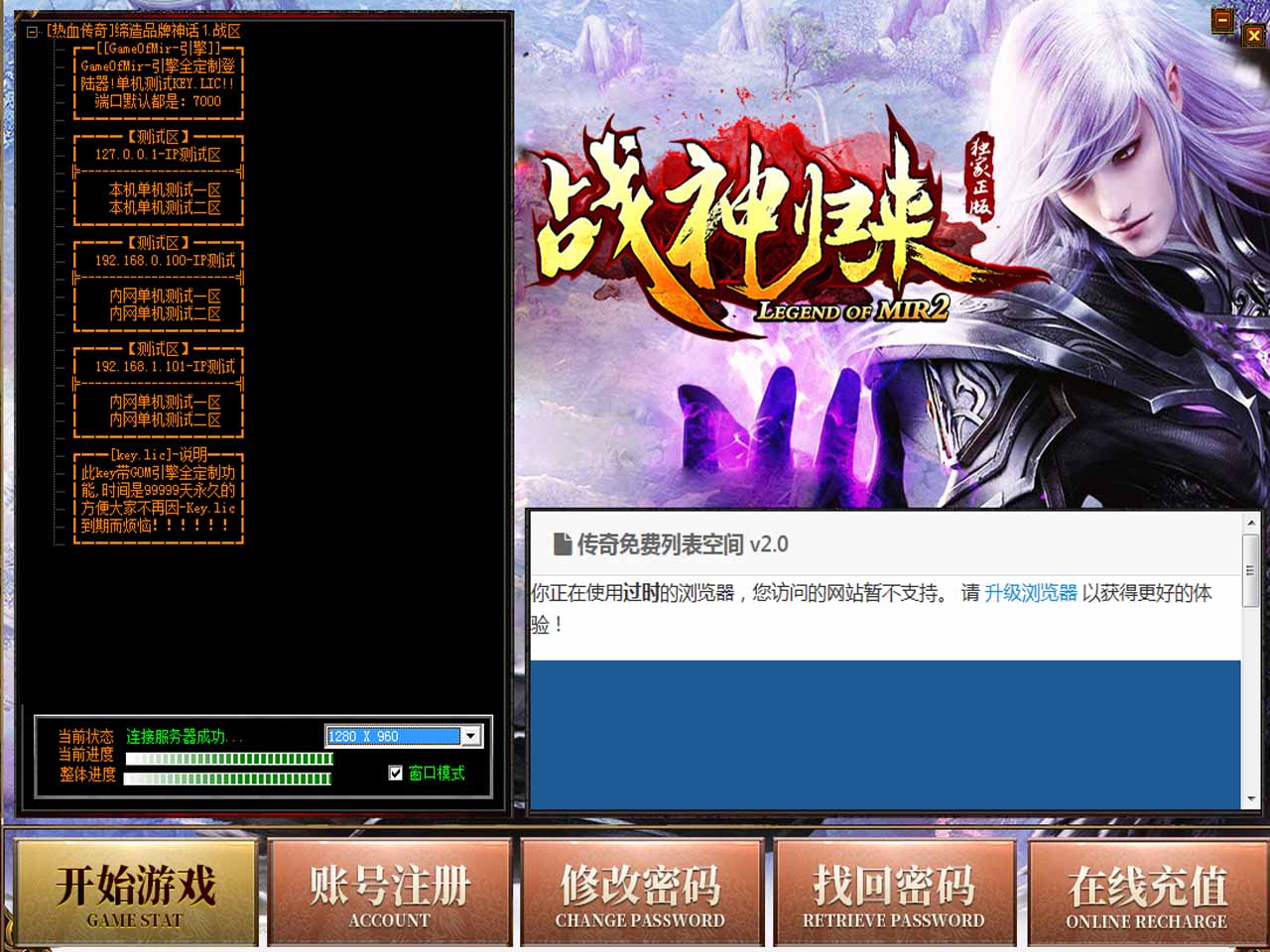
Task: Open the 1280 X 960 resolution dropdown
Action: tap(471, 736)
